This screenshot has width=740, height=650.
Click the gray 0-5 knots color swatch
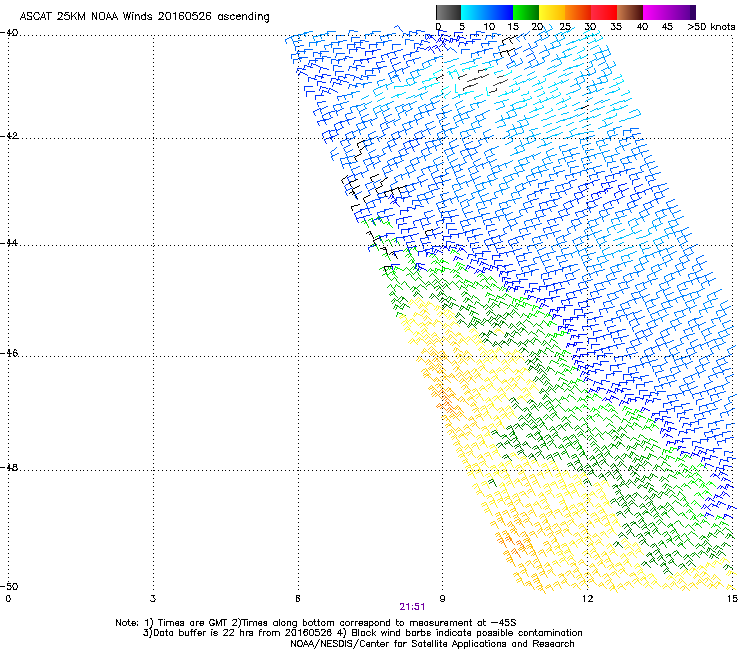(x=448, y=12)
